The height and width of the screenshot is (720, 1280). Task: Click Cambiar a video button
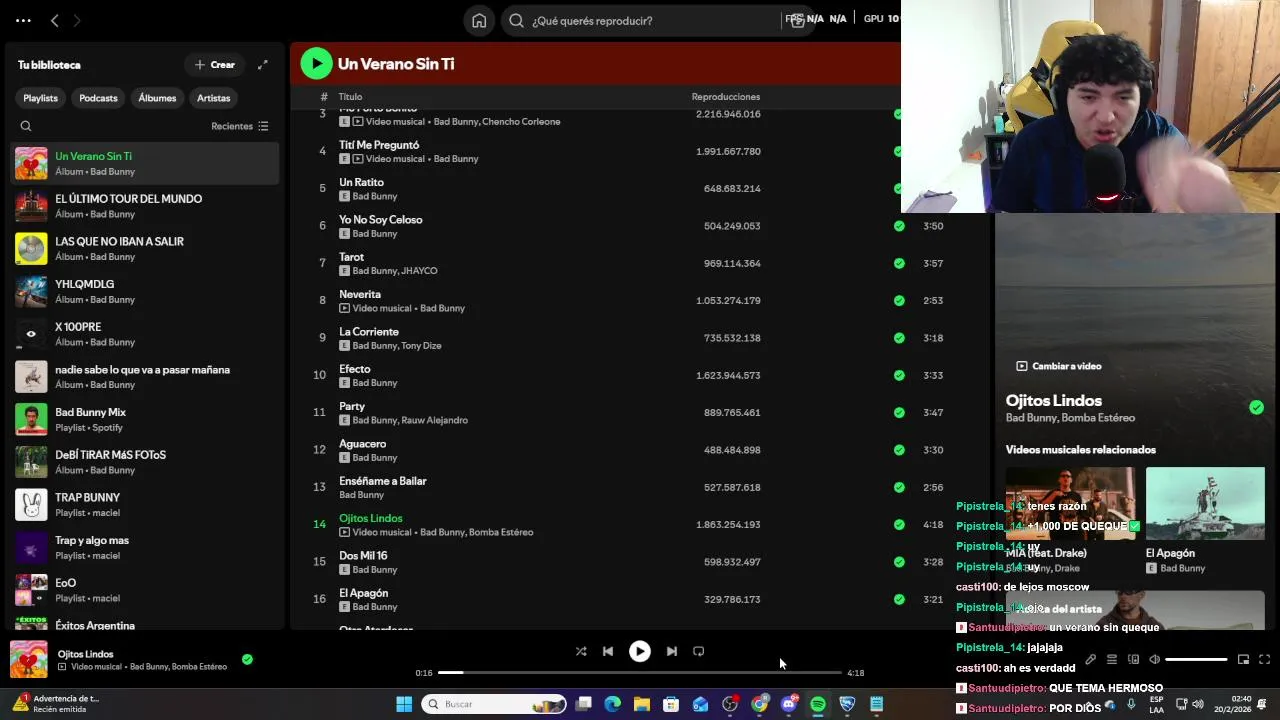1059,366
